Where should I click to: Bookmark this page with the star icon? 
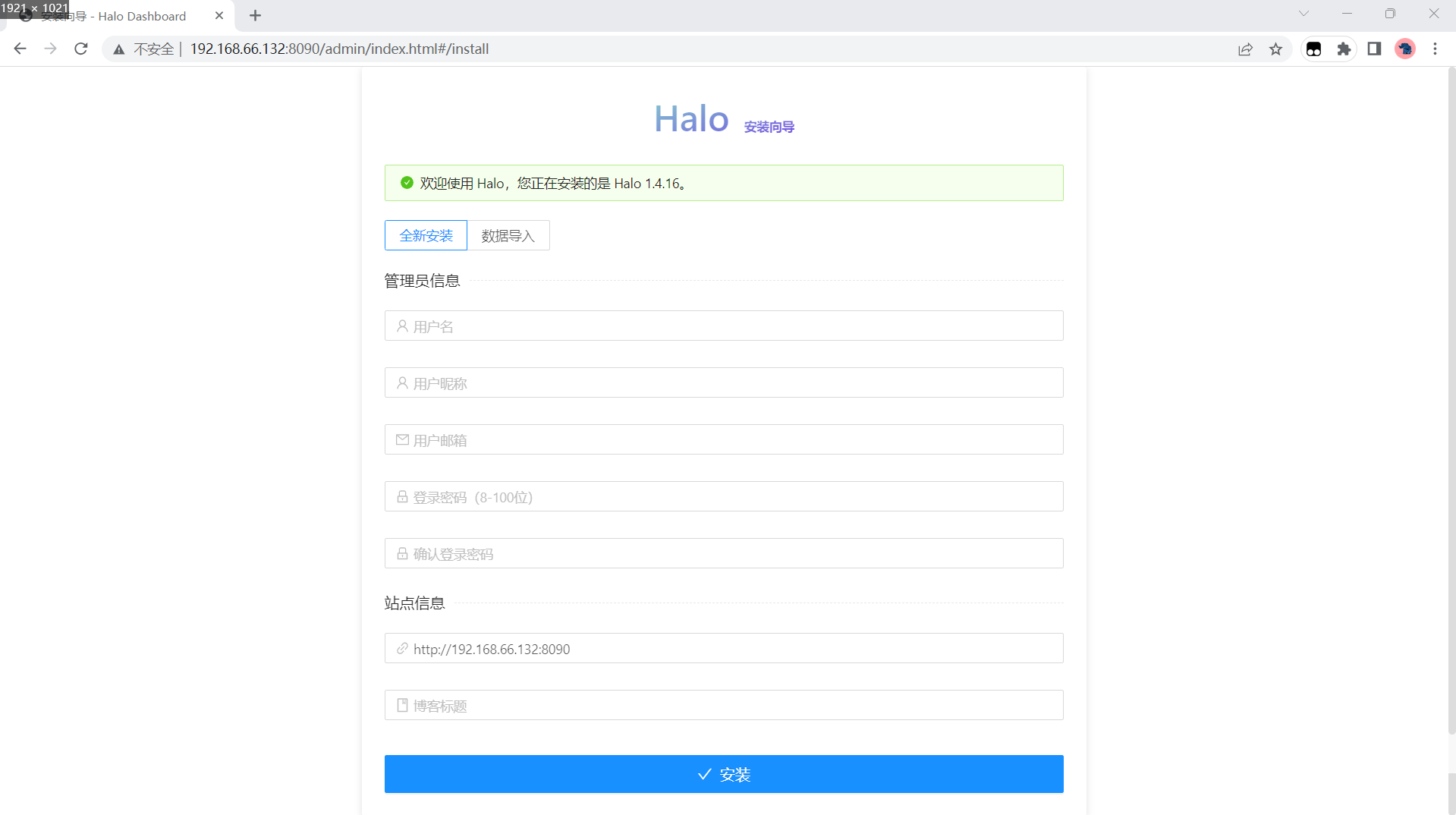point(1275,49)
